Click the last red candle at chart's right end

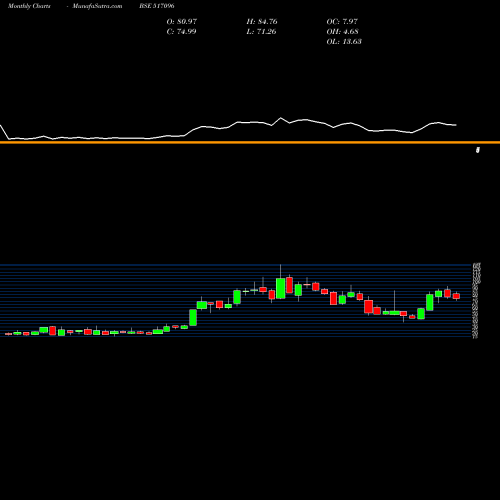pos(456,296)
